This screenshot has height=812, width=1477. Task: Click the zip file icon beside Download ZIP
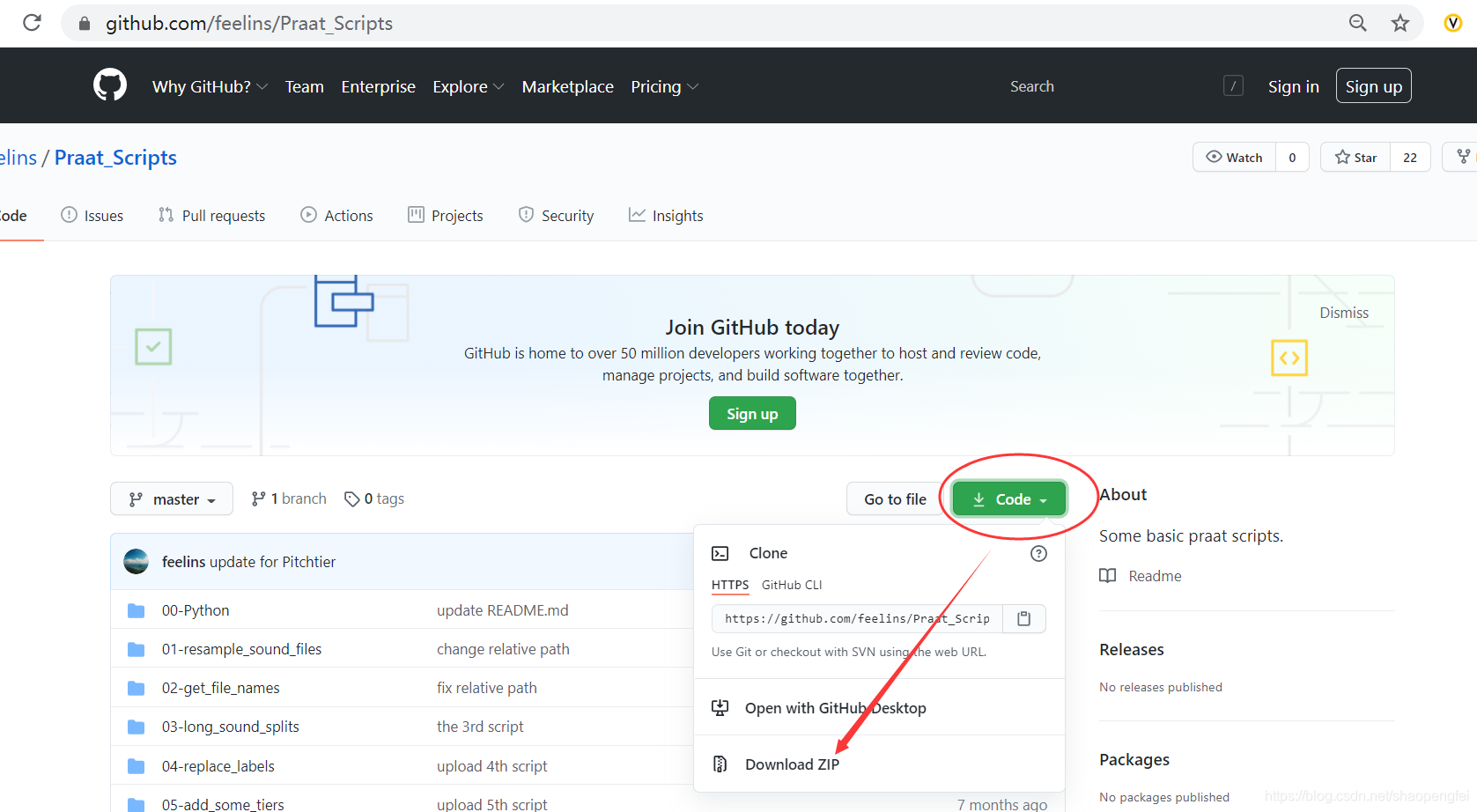720,764
